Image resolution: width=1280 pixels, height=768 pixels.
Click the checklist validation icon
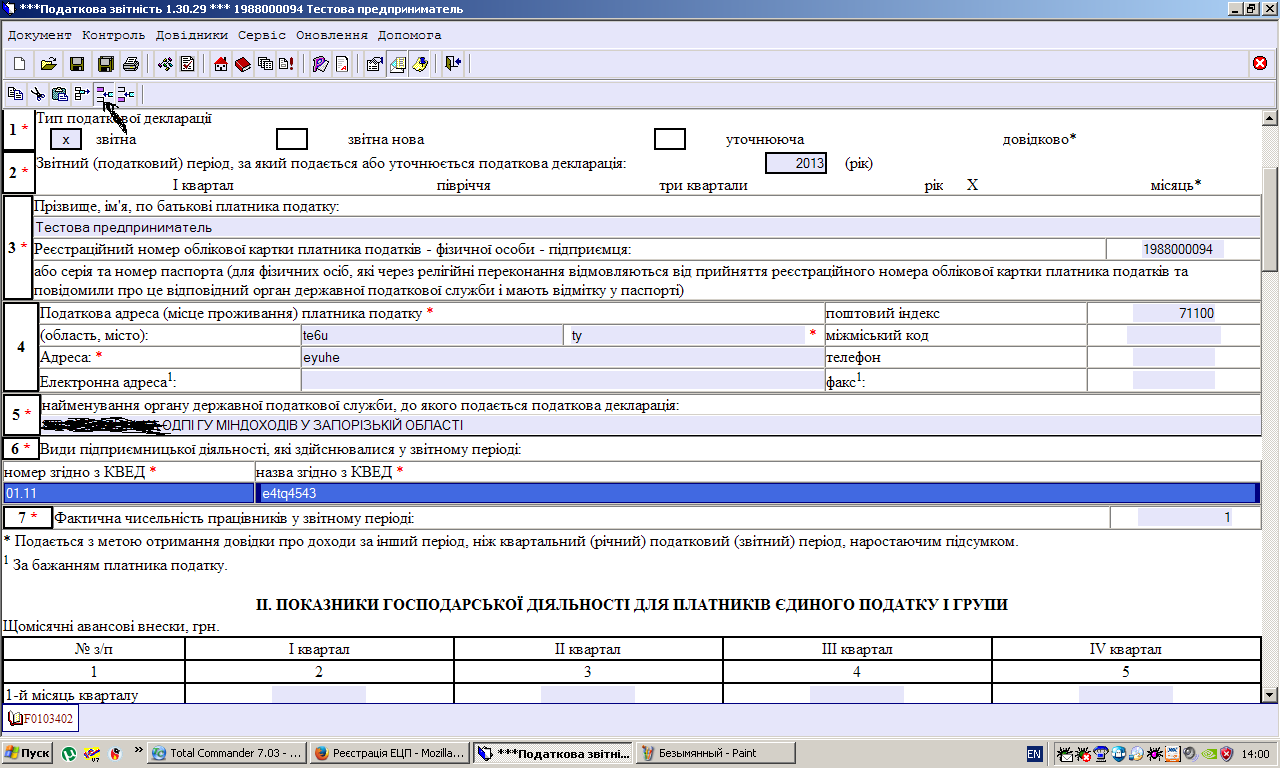pos(187,64)
